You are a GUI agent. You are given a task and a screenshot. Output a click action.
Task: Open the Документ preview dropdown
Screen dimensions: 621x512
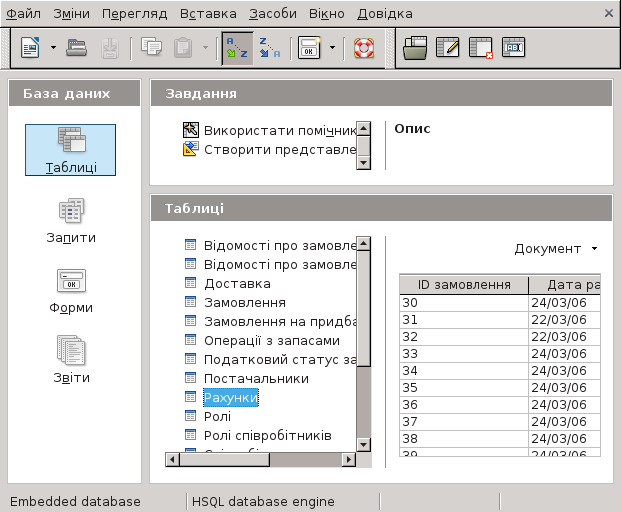tap(556, 249)
